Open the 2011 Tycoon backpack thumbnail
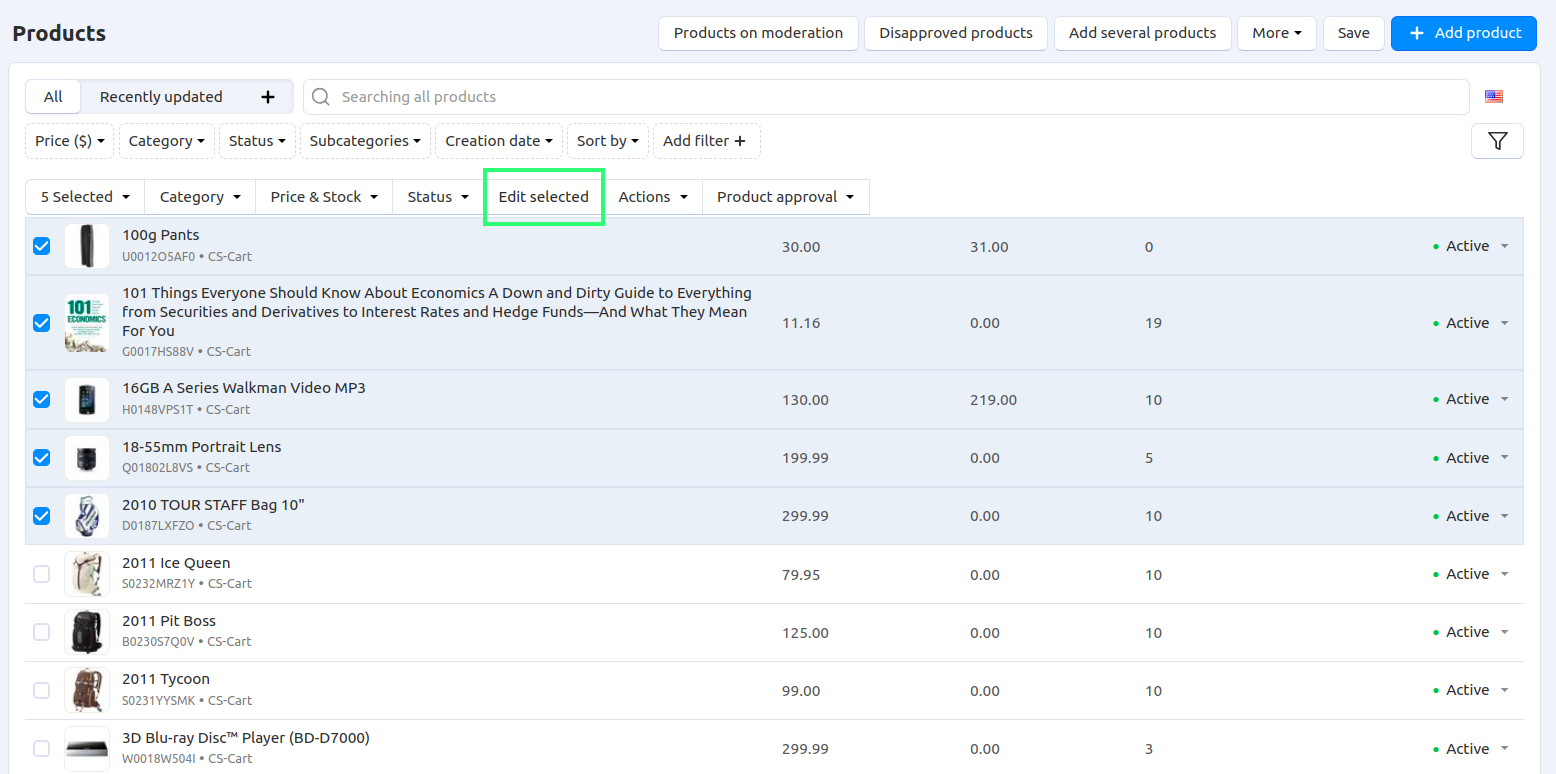This screenshot has width=1556, height=774. pyautogui.click(x=87, y=690)
